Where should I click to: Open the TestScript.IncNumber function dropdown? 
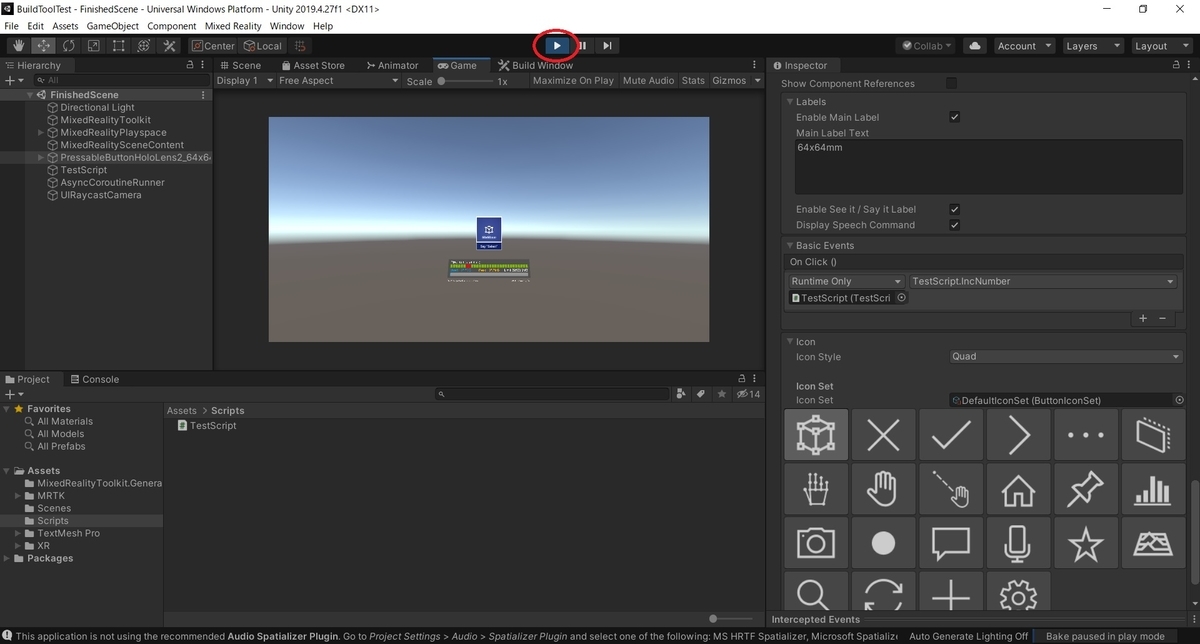pos(1043,281)
